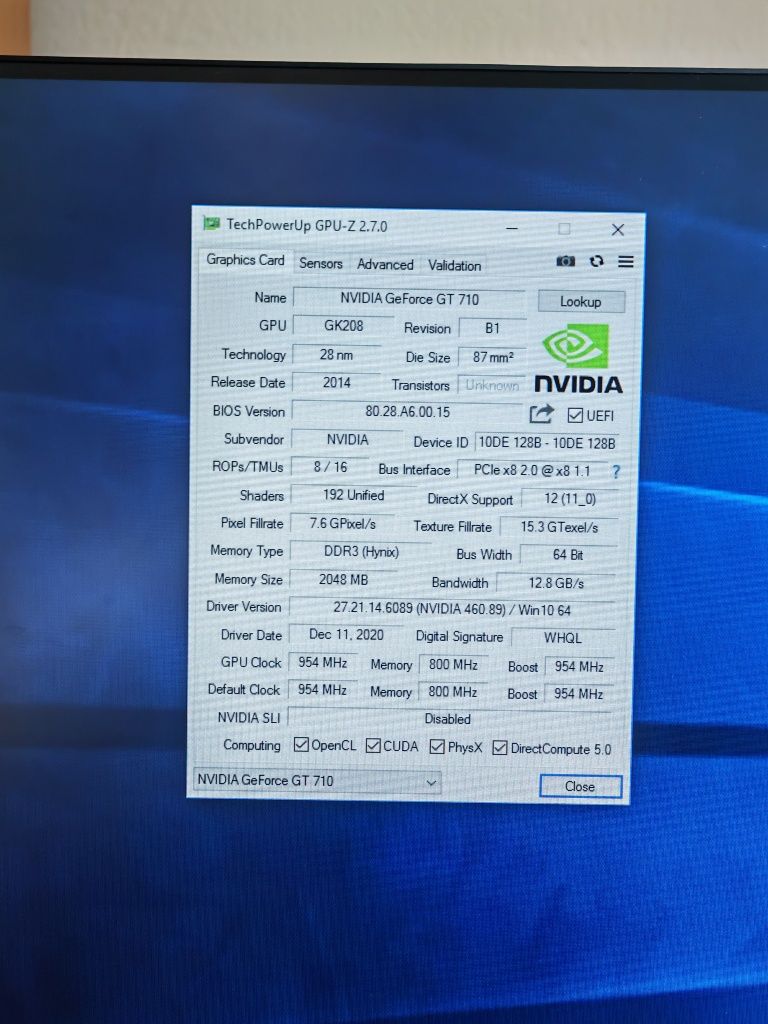Click the Bandwidth field 12.8 GB/s
The height and width of the screenshot is (1024, 768).
coord(556,583)
